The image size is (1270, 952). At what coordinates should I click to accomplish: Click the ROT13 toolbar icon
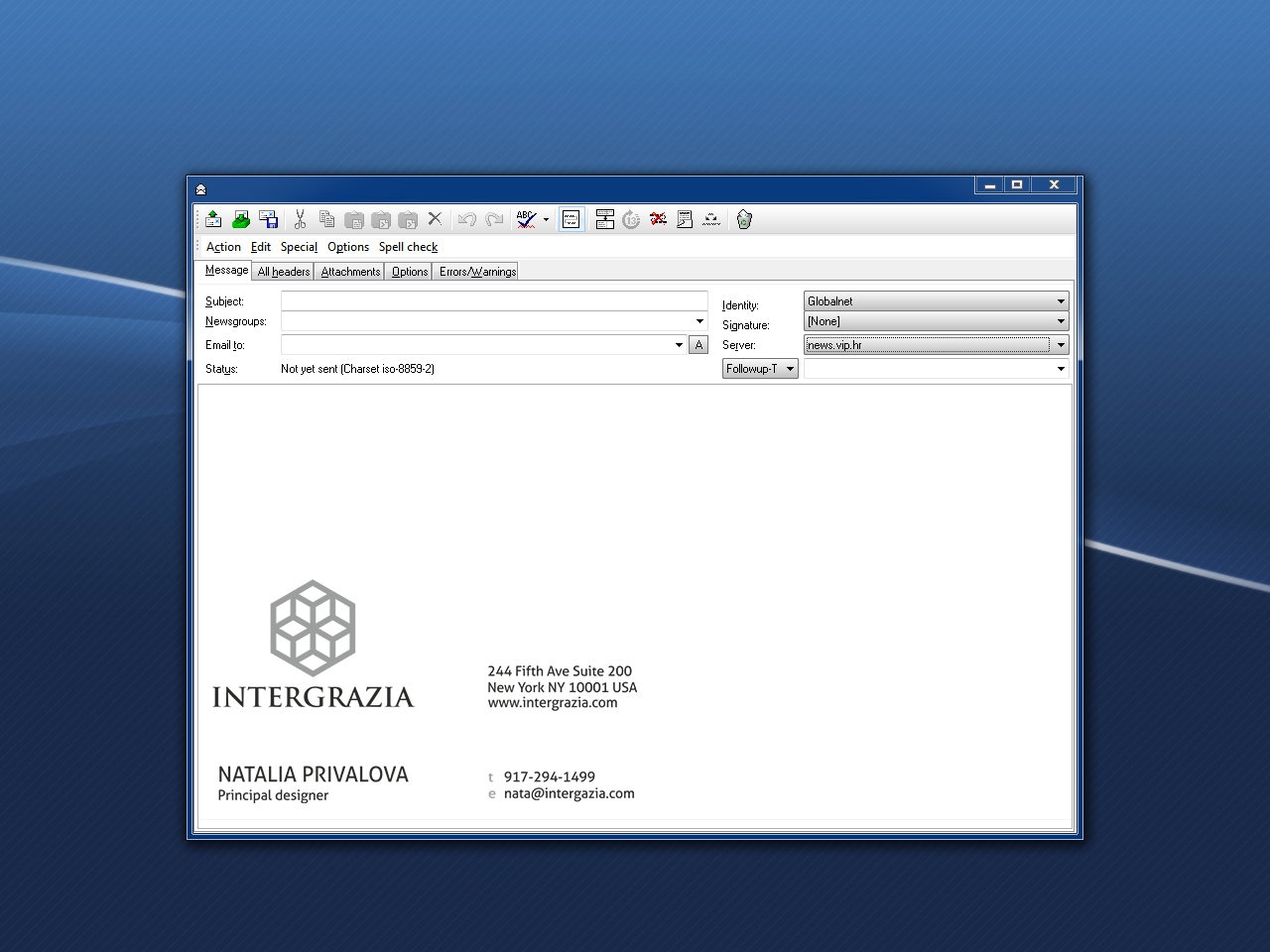pos(631,219)
